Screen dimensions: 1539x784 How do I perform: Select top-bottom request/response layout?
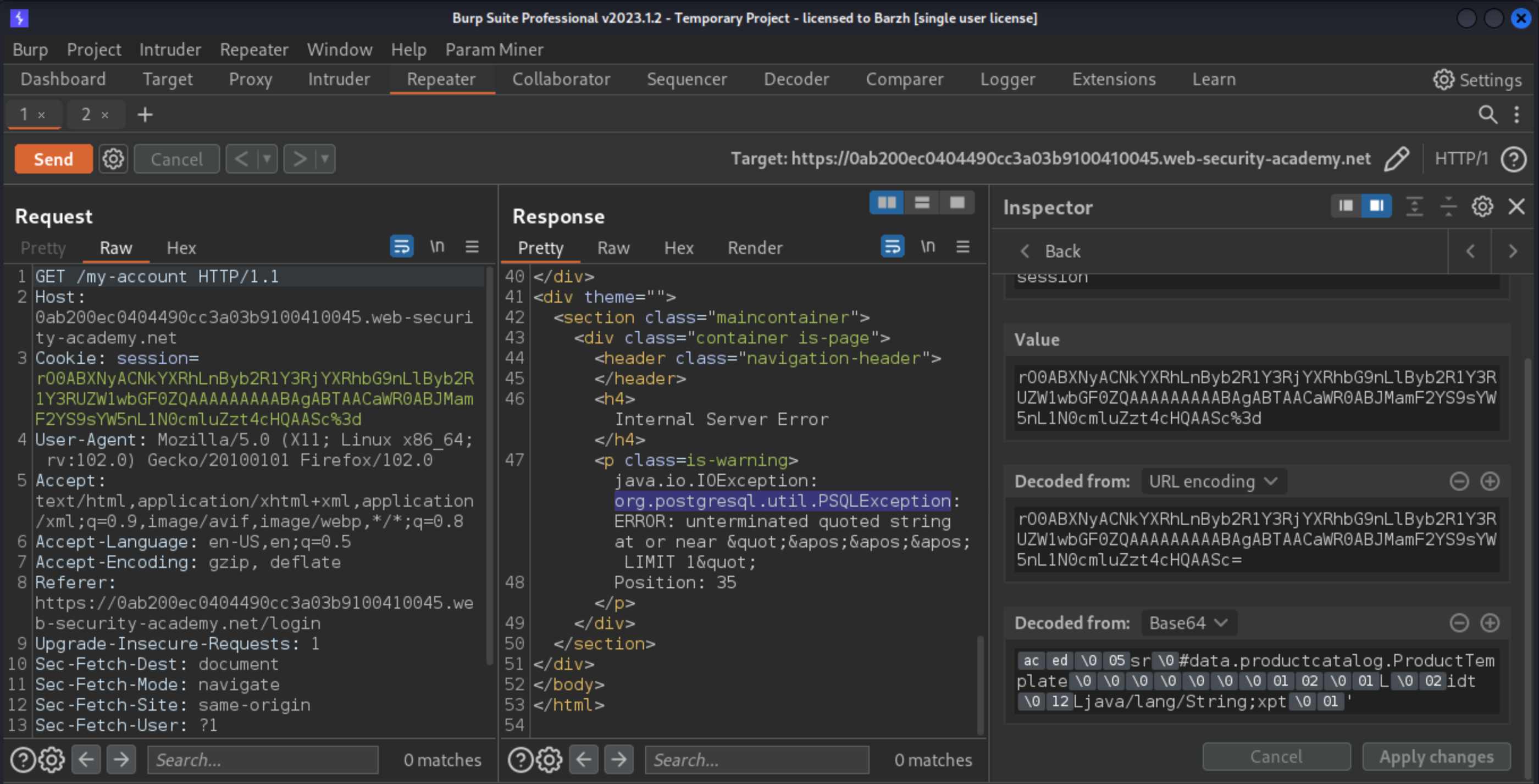click(922, 203)
